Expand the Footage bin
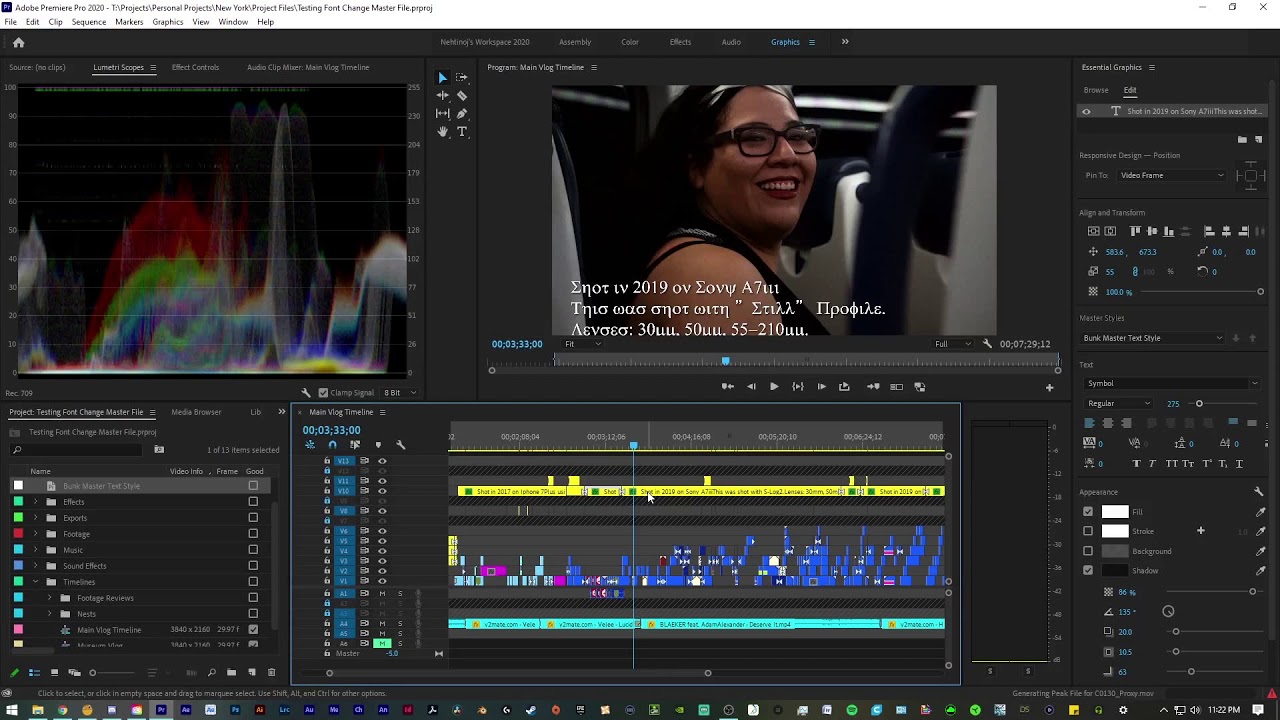The height and width of the screenshot is (720, 1280). (36, 534)
